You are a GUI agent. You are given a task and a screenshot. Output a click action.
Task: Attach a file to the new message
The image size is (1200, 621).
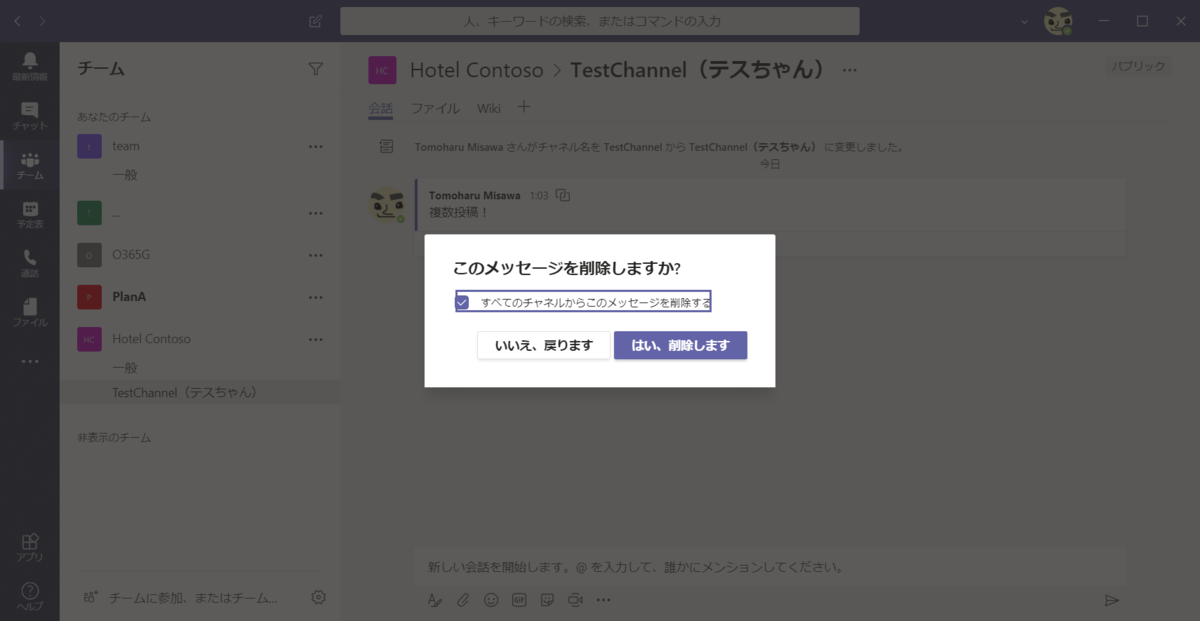tap(462, 599)
